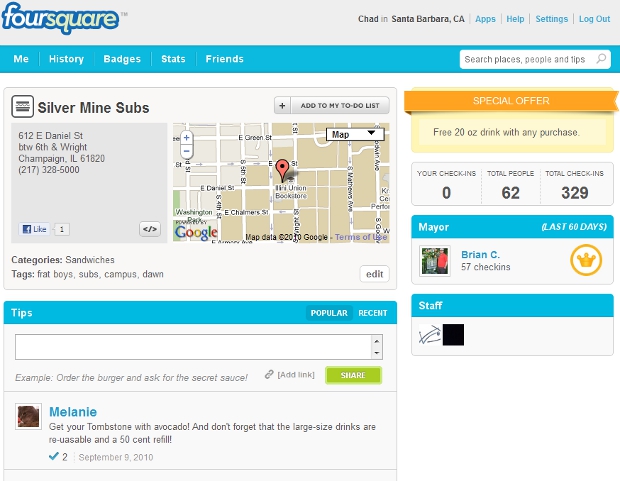
Task: Click the 'campus' tag
Action: (121, 274)
